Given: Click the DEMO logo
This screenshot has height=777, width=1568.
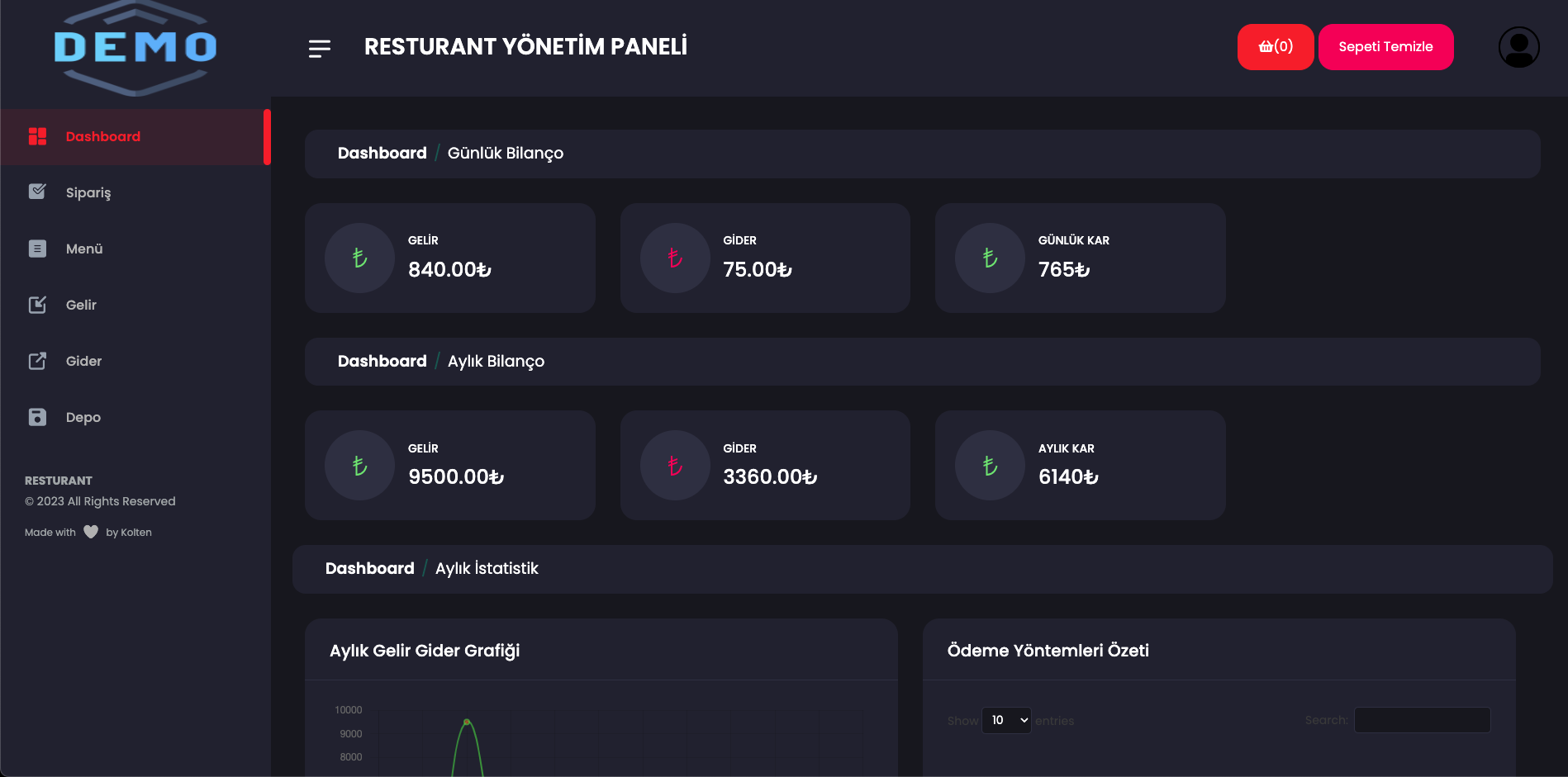Looking at the screenshot, I should pyautogui.click(x=135, y=48).
